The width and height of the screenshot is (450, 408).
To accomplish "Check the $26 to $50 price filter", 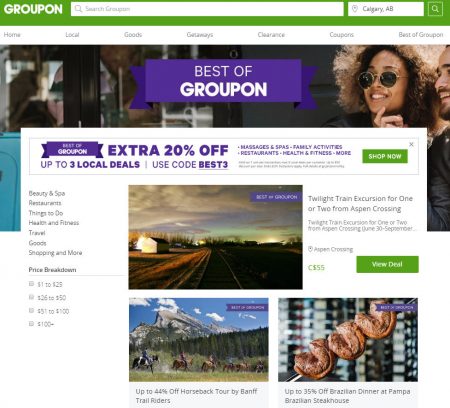I will 31,297.
